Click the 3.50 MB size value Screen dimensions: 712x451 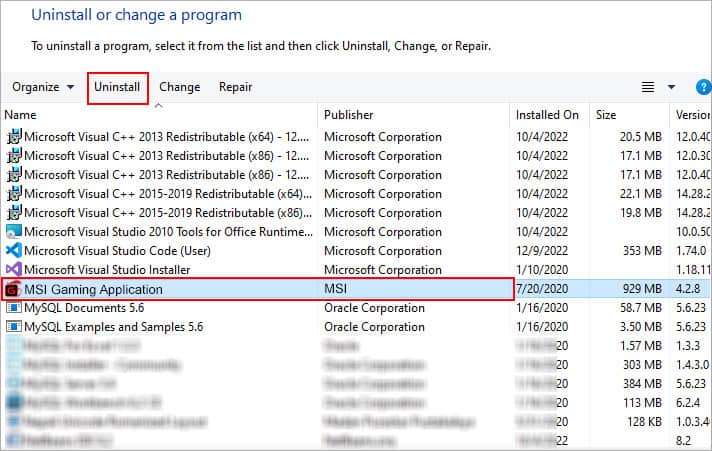641,327
